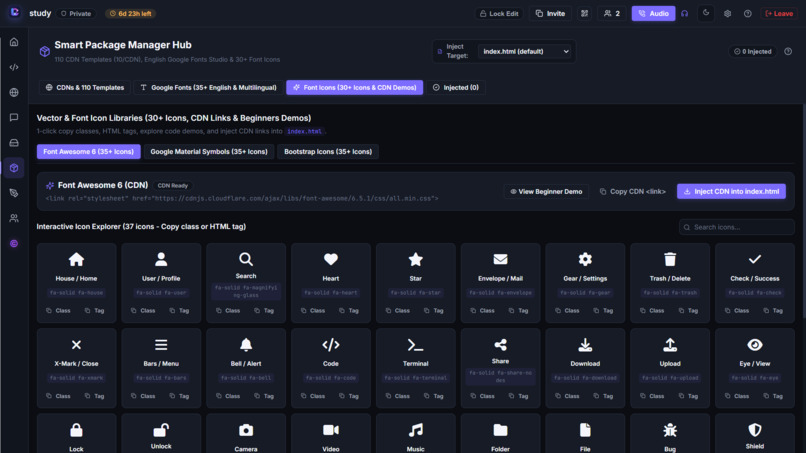Click View Beginner Demo button
The width and height of the screenshot is (806, 453).
point(546,191)
